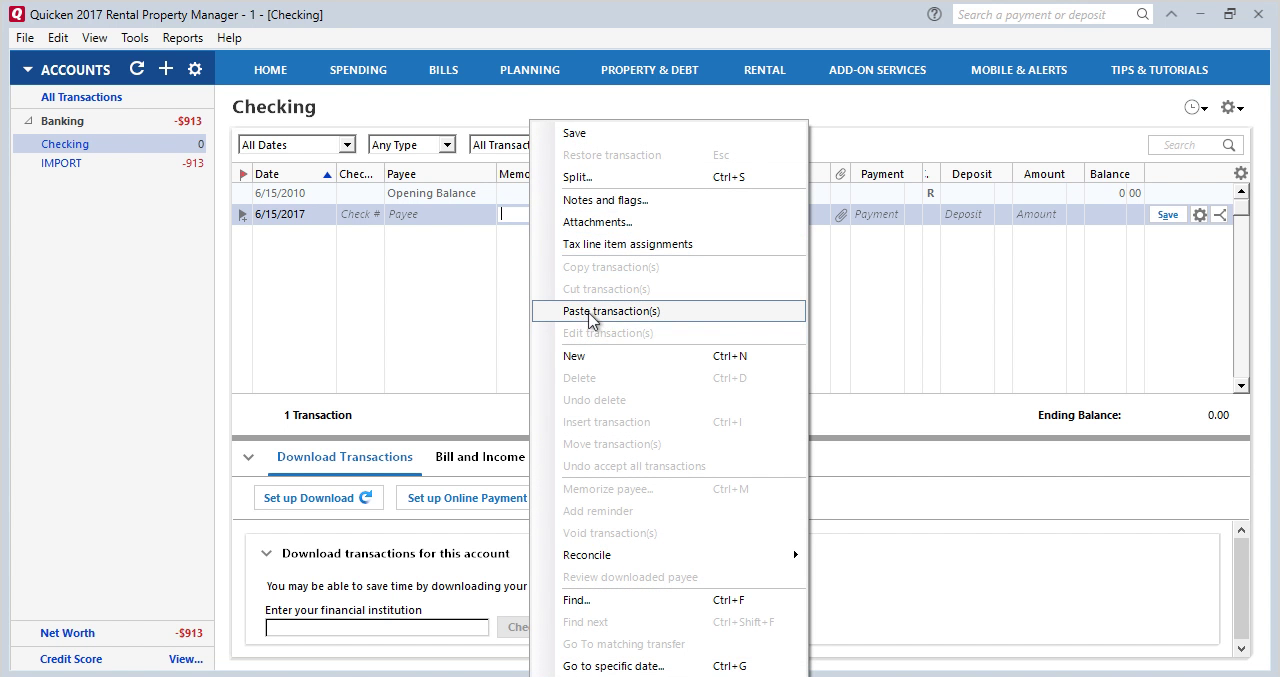
Task: Collapse Download transactions for this account section
Action: [x=266, y=553]
